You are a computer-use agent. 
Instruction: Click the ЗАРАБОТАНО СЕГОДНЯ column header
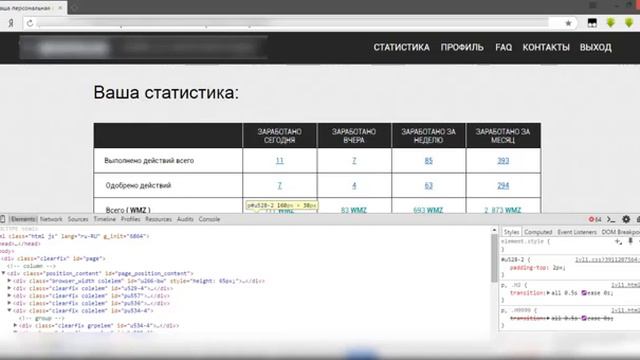[280, 136]
